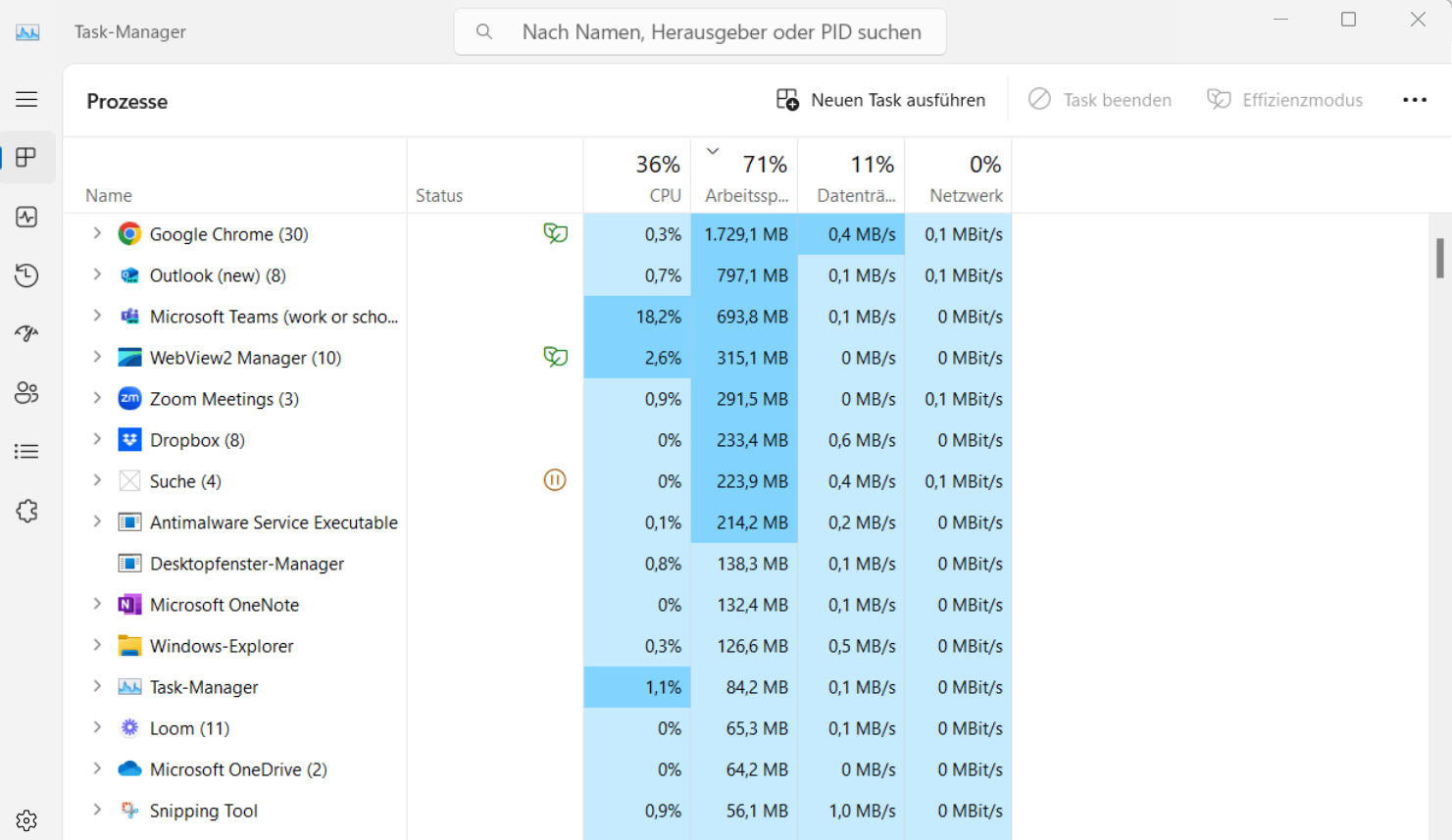Click the Effizienzmodus button

1284,100
